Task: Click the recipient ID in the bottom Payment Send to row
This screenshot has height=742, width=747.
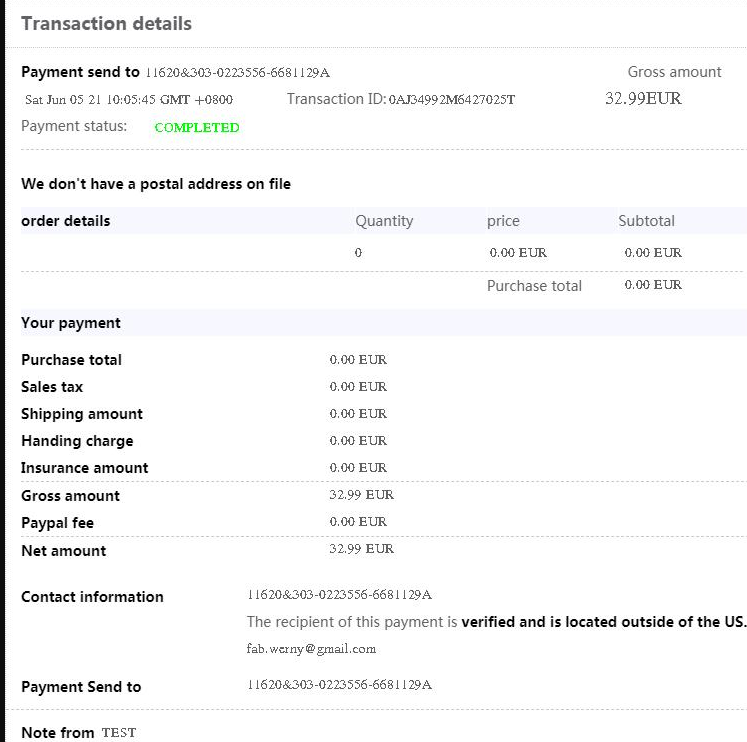Action: 339,685
